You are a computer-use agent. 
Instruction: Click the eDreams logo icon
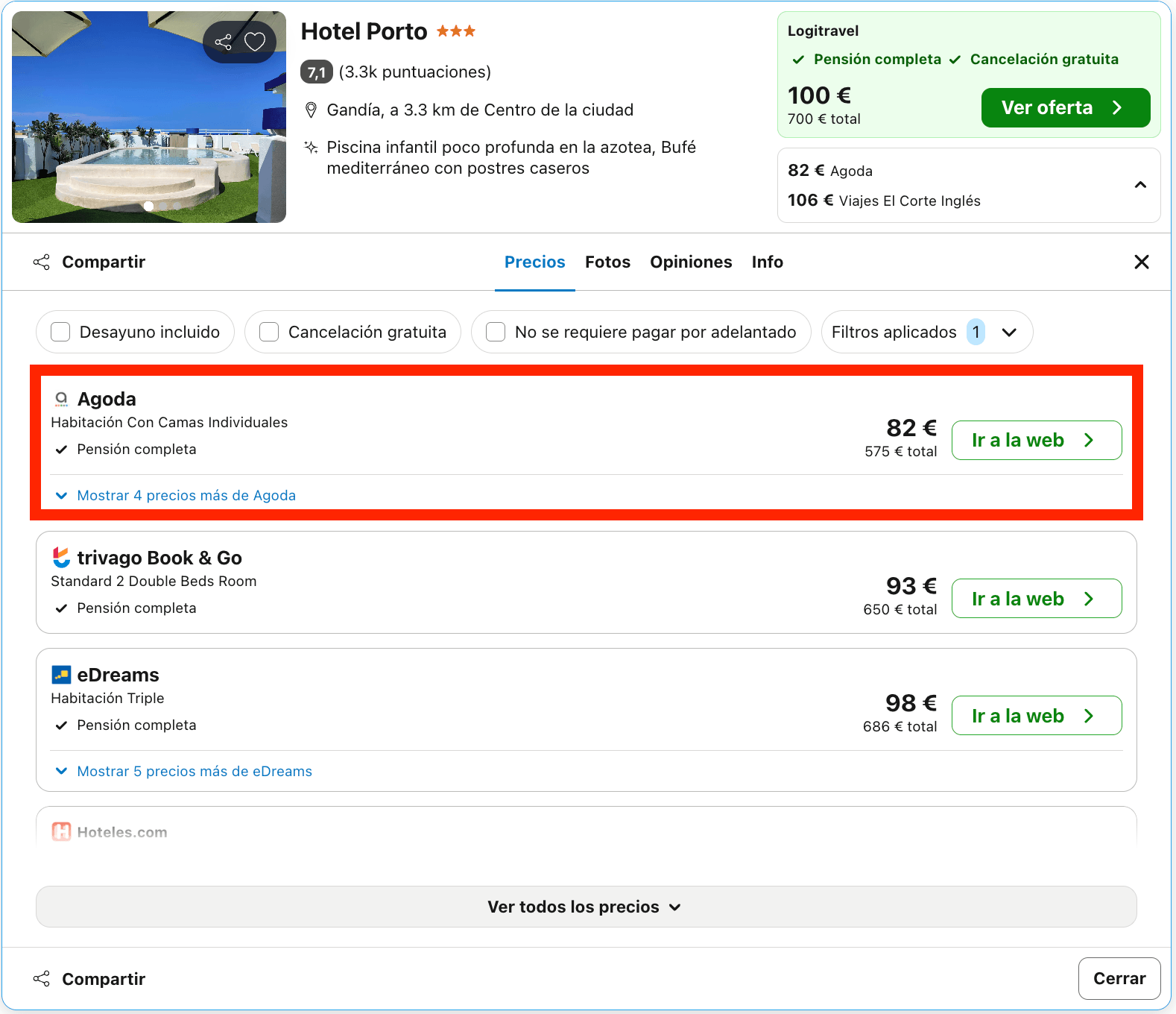tap(61, 675)
